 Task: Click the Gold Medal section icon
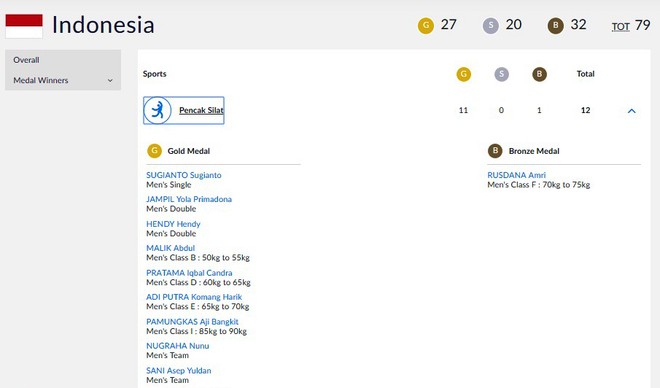[x=154, y=151]
